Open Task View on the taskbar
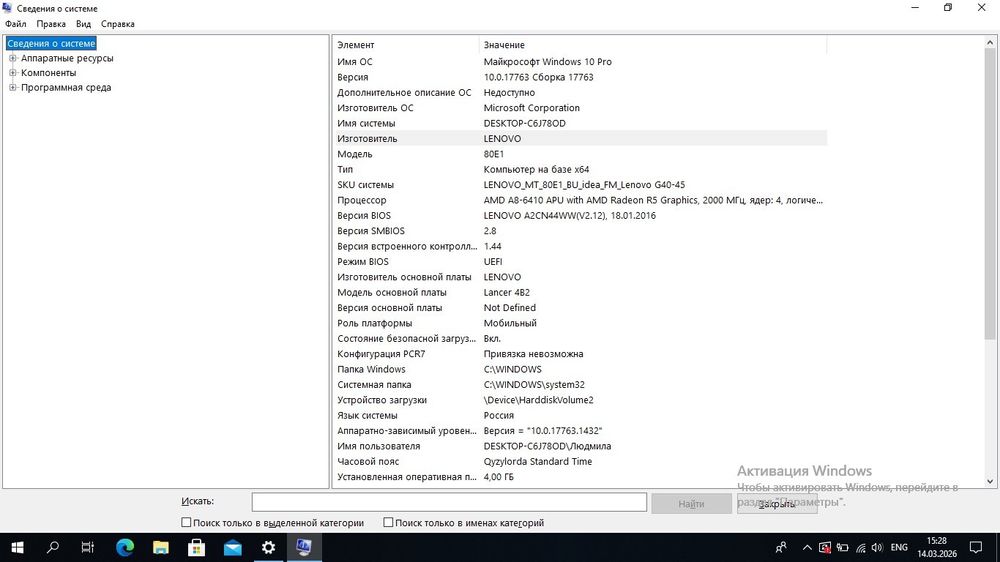 point(88,547)
